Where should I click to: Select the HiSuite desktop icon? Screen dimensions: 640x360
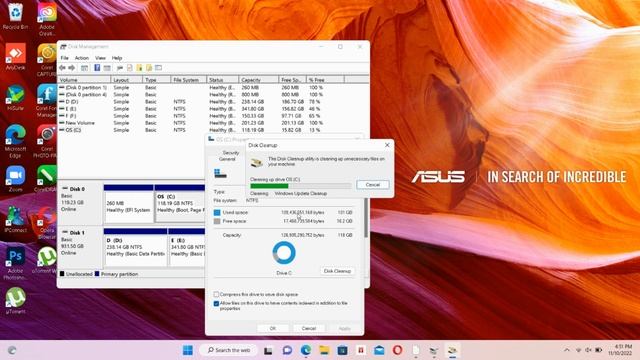[x=16, y=98]
